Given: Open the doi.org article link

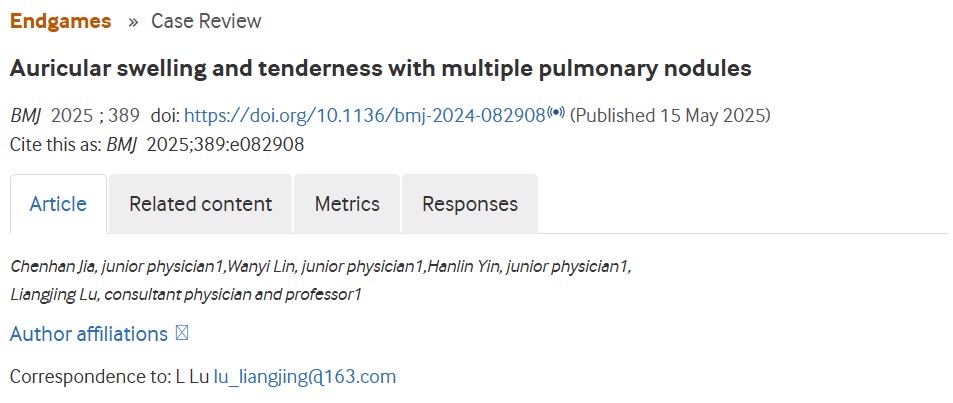Looking at the screenshot, I should click(365, 116).
